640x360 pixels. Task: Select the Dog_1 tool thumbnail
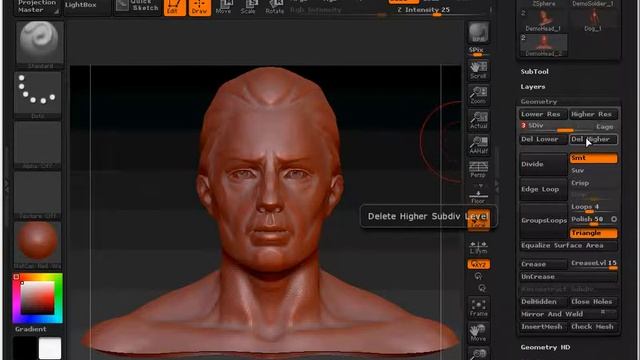593,21
